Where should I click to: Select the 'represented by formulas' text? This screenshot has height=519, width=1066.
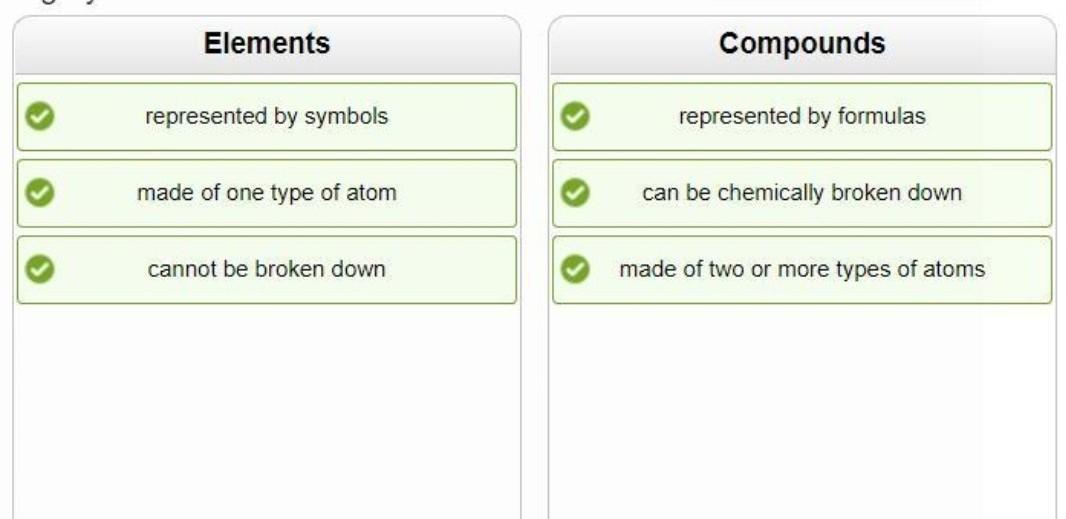tap(802, 117)
